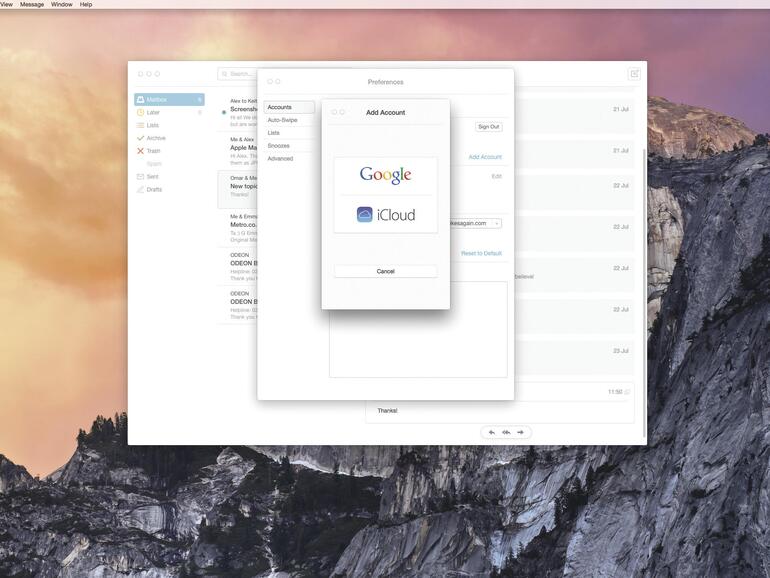The image size is (770, 578).
Task: Click the message pane scrollbar
Action: (x=644, y=293)
